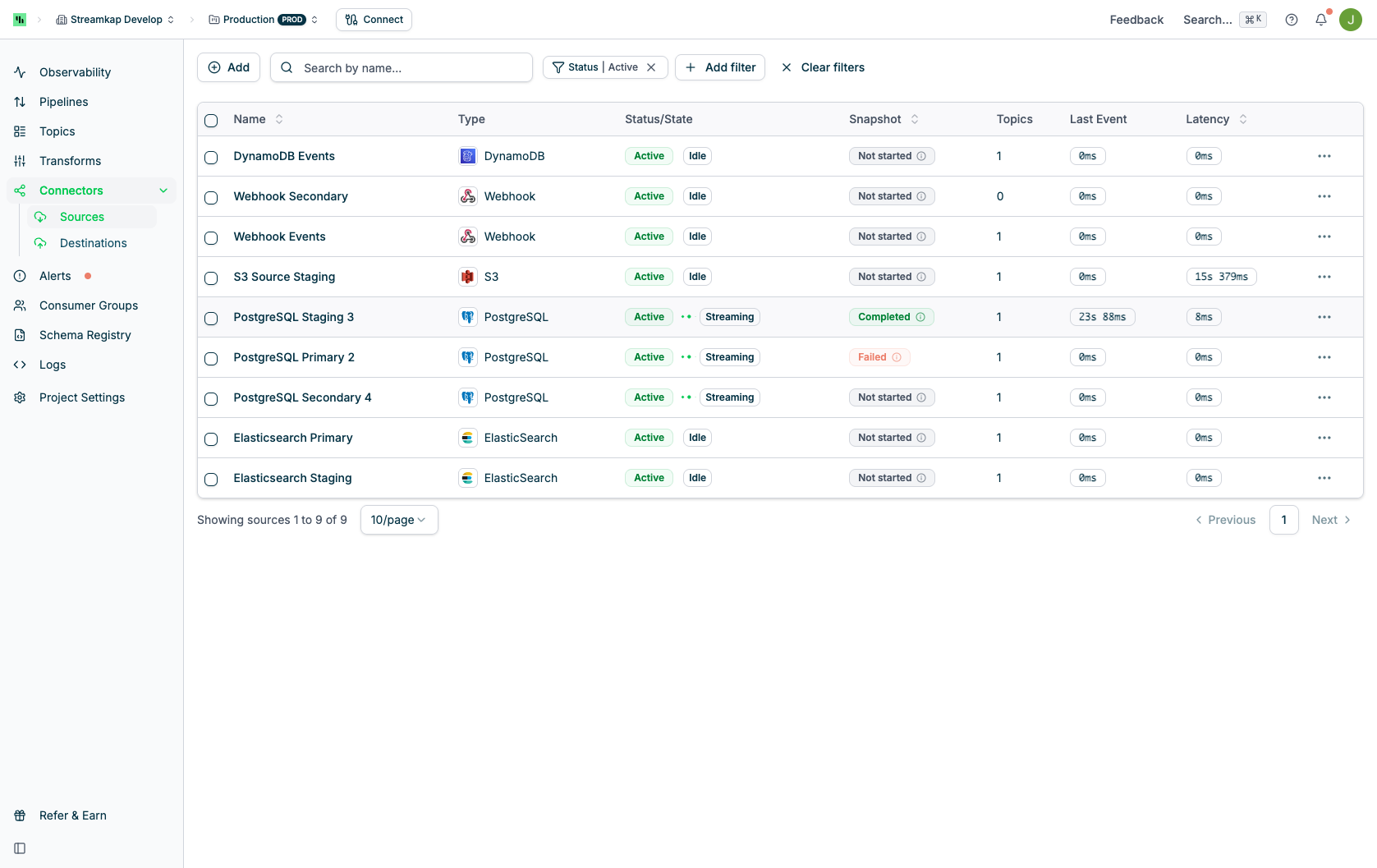
Task: Click the Add source button
Action: tap(228, 67)
